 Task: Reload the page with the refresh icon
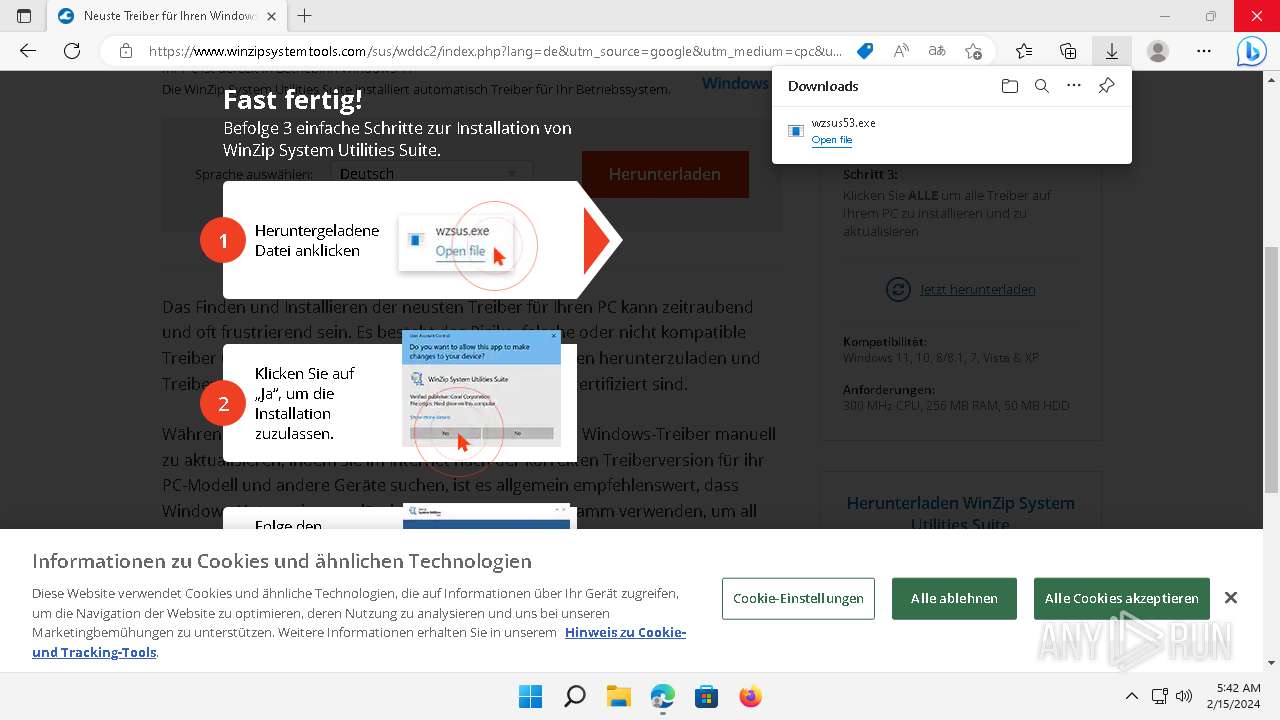coord(72,50)
